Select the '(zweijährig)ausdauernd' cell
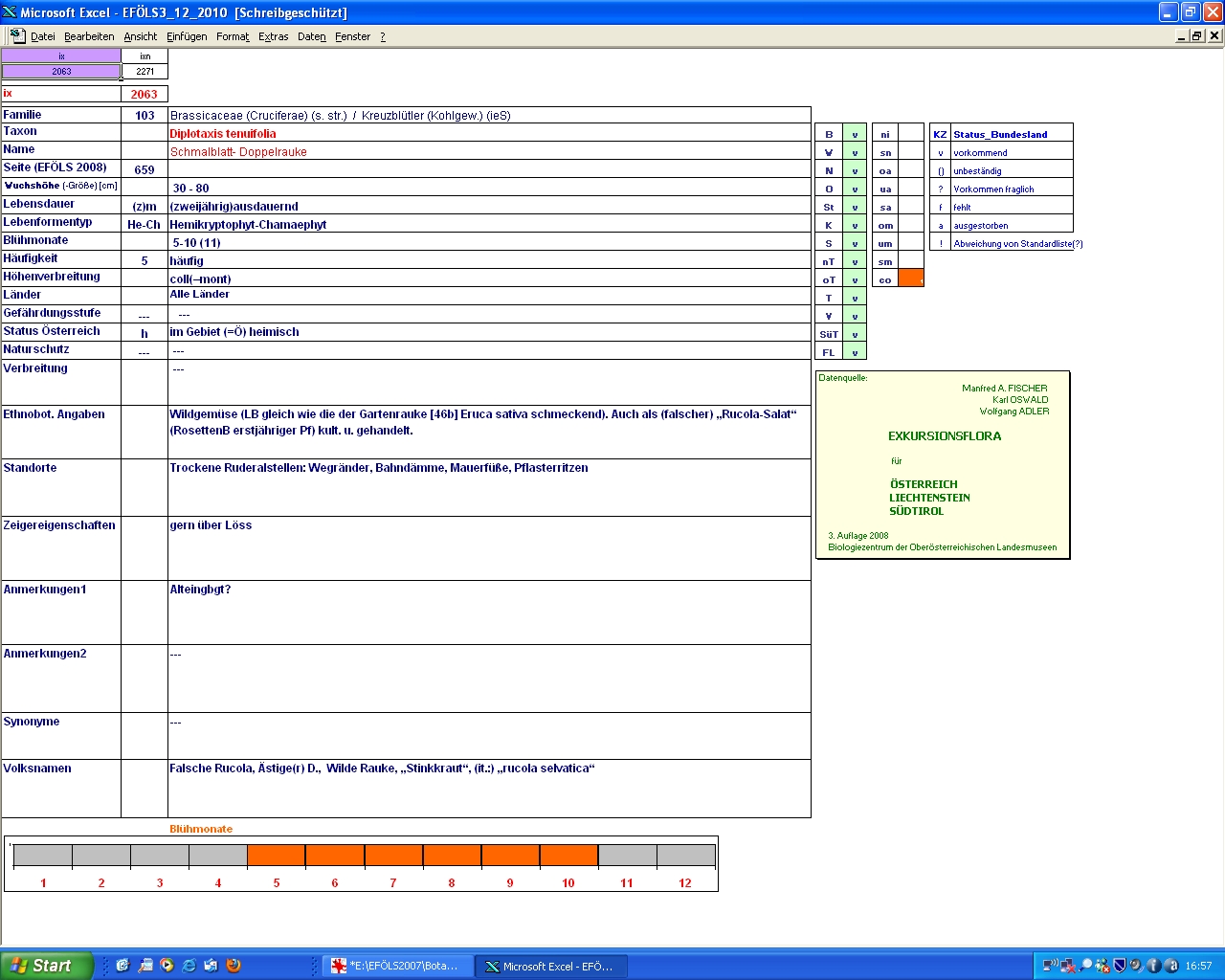 click(489, 206)
